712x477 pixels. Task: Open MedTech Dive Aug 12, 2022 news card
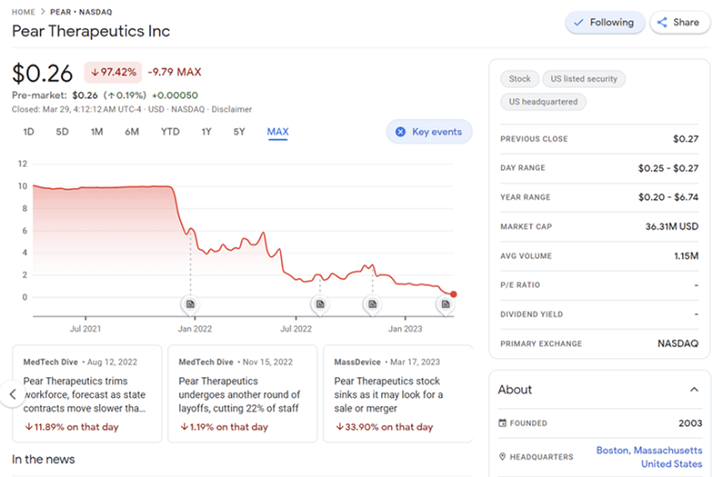pos(87,393)
